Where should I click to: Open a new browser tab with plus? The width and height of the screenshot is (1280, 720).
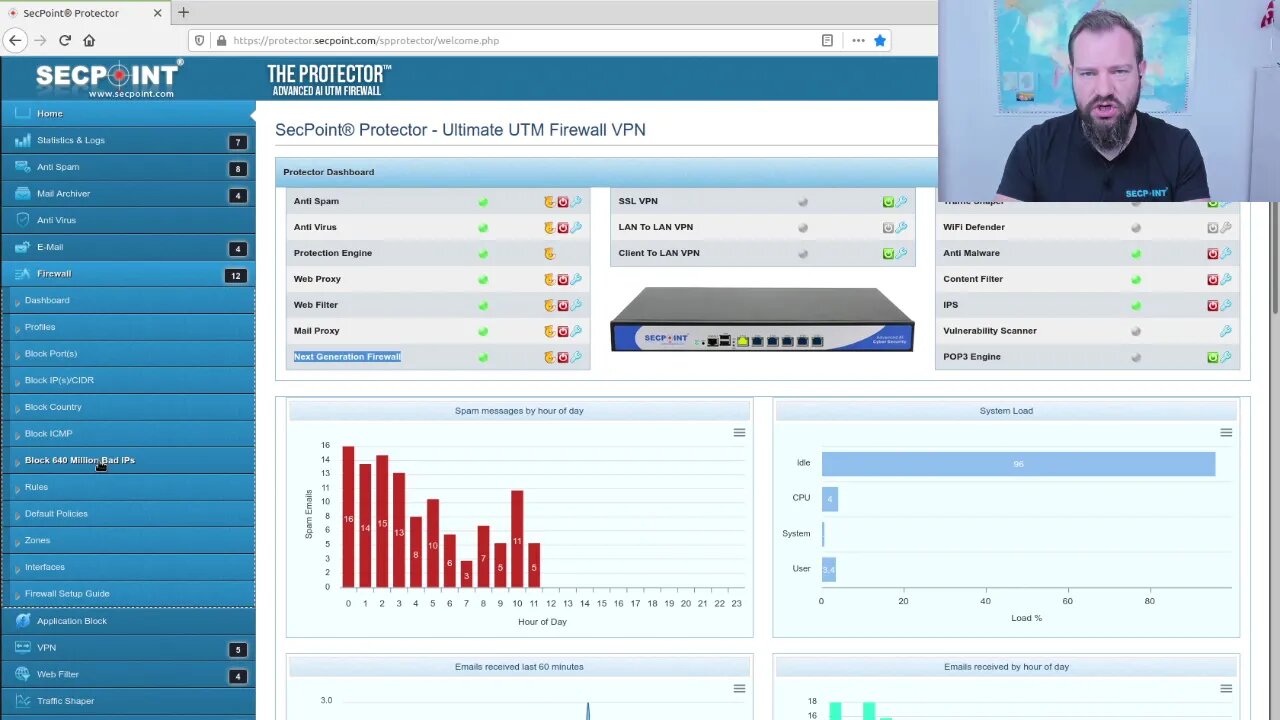coord(183,13)
